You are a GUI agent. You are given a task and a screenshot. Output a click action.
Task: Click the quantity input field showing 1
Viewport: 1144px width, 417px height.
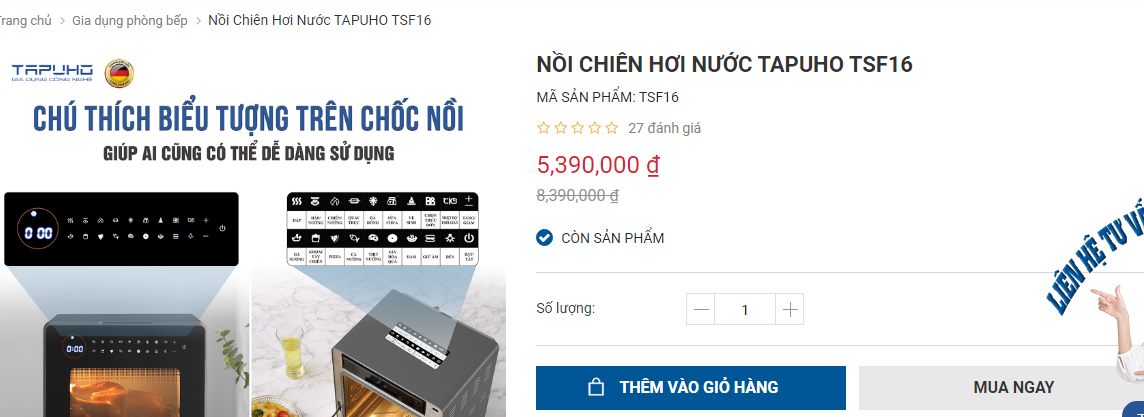coord(745,310)
